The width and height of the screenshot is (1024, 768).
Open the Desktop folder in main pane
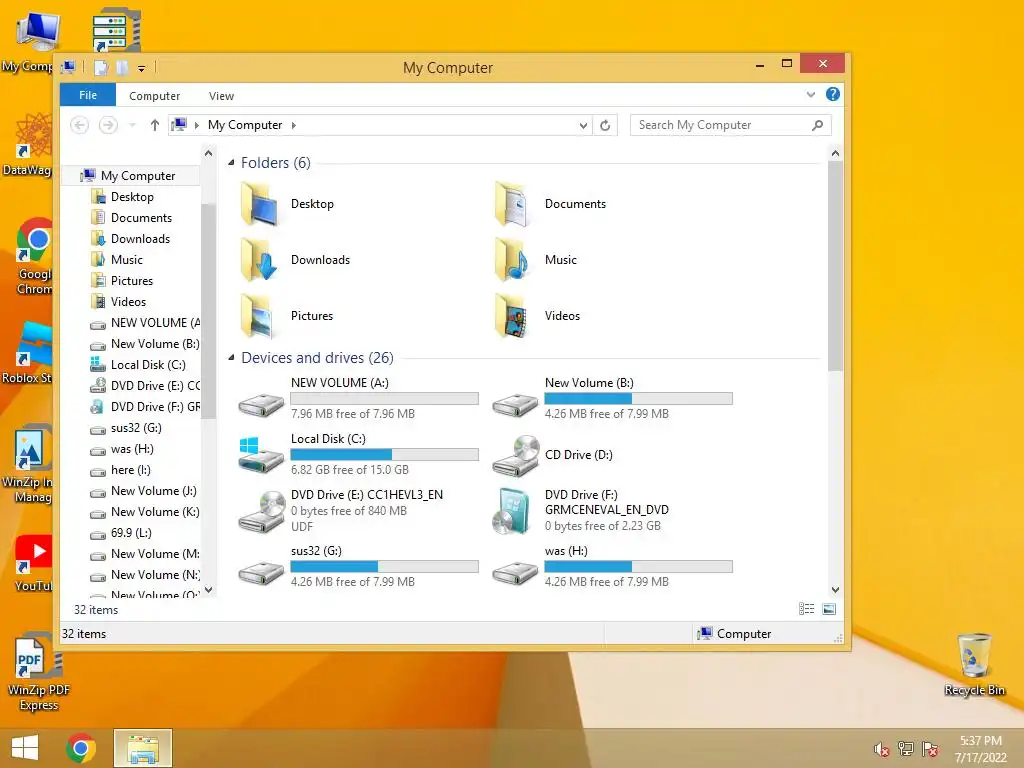point(287,204)
